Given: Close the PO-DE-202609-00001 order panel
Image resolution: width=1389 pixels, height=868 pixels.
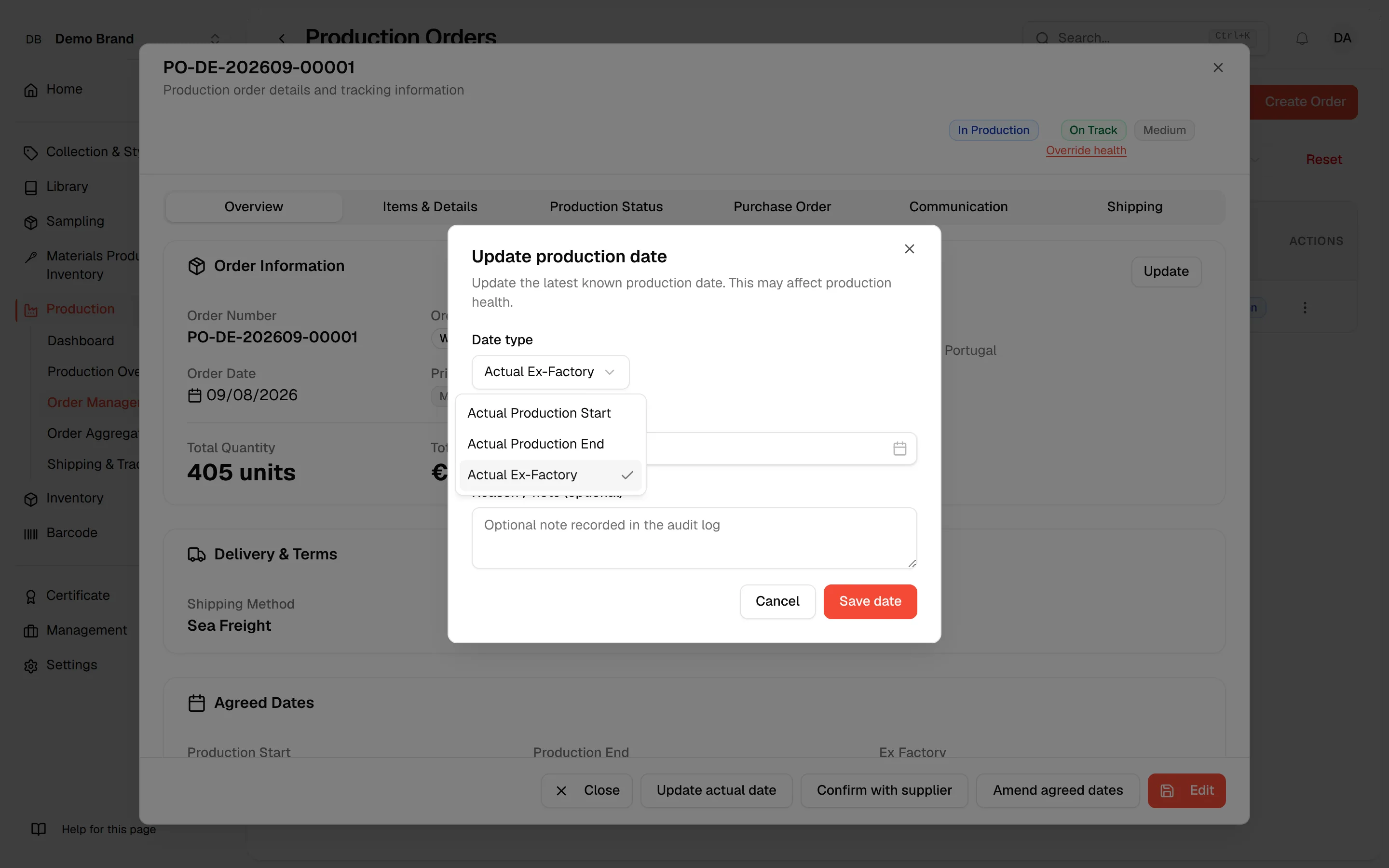Looking at the screenshot, I should (1218, 68).
